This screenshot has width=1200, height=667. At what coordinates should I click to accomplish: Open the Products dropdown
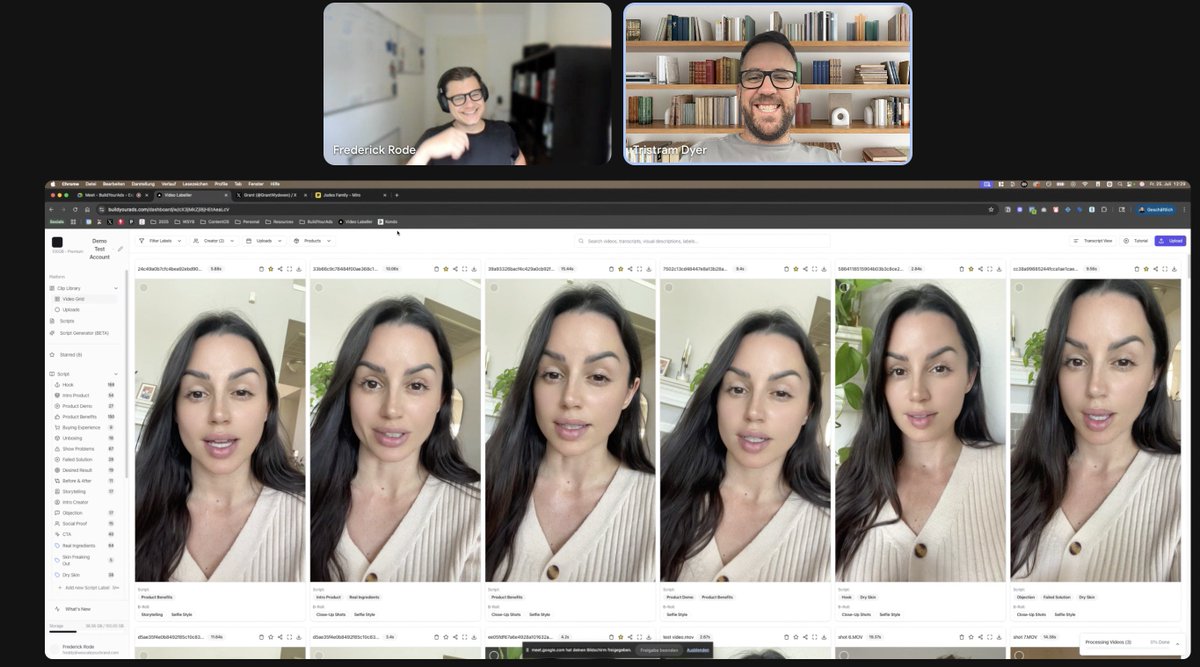click(312, 241)
